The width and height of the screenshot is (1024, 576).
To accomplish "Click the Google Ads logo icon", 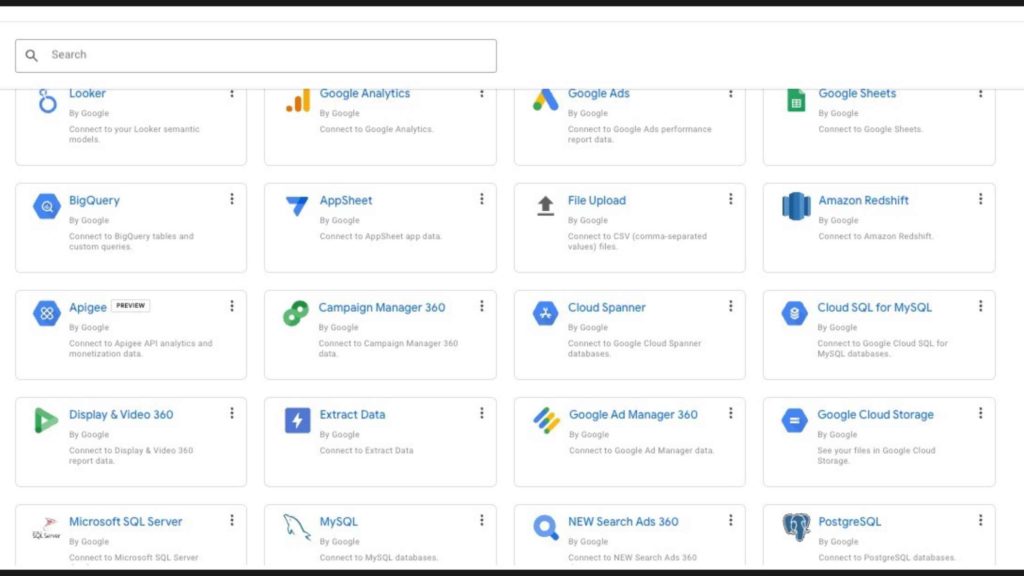I will pos(545,100).
